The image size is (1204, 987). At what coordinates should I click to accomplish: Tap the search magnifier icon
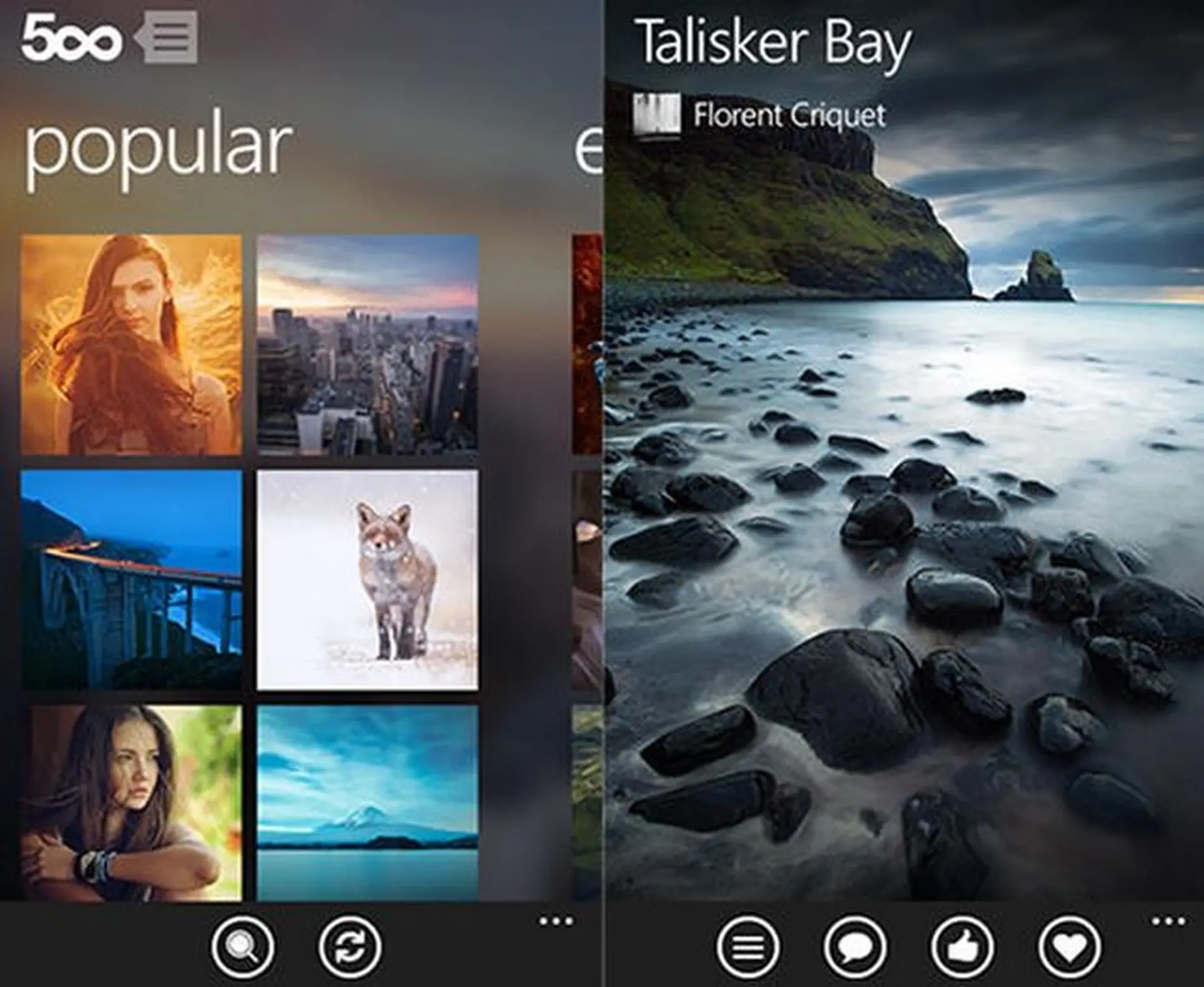pyautogui.click(x=243, y=946)
